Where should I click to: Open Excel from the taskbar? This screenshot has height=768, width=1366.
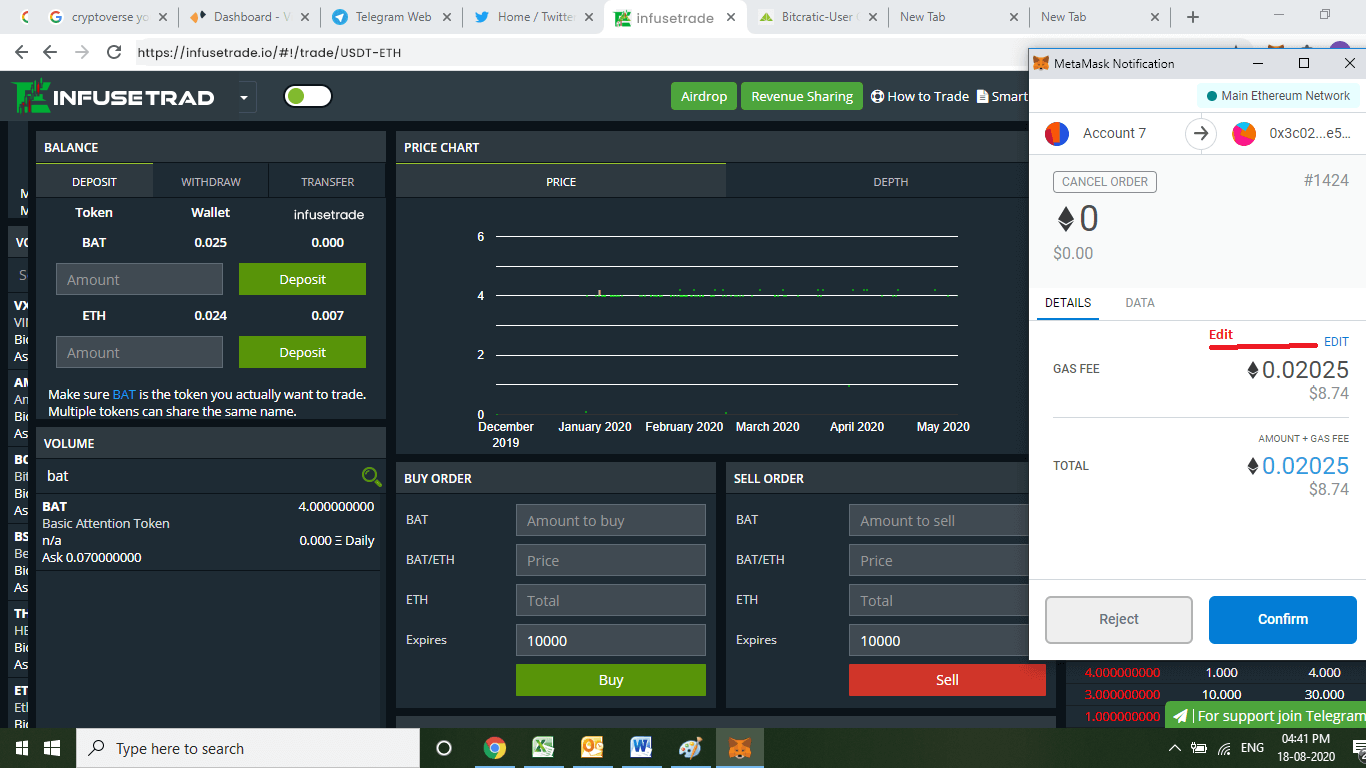click(x=543, y=748)
